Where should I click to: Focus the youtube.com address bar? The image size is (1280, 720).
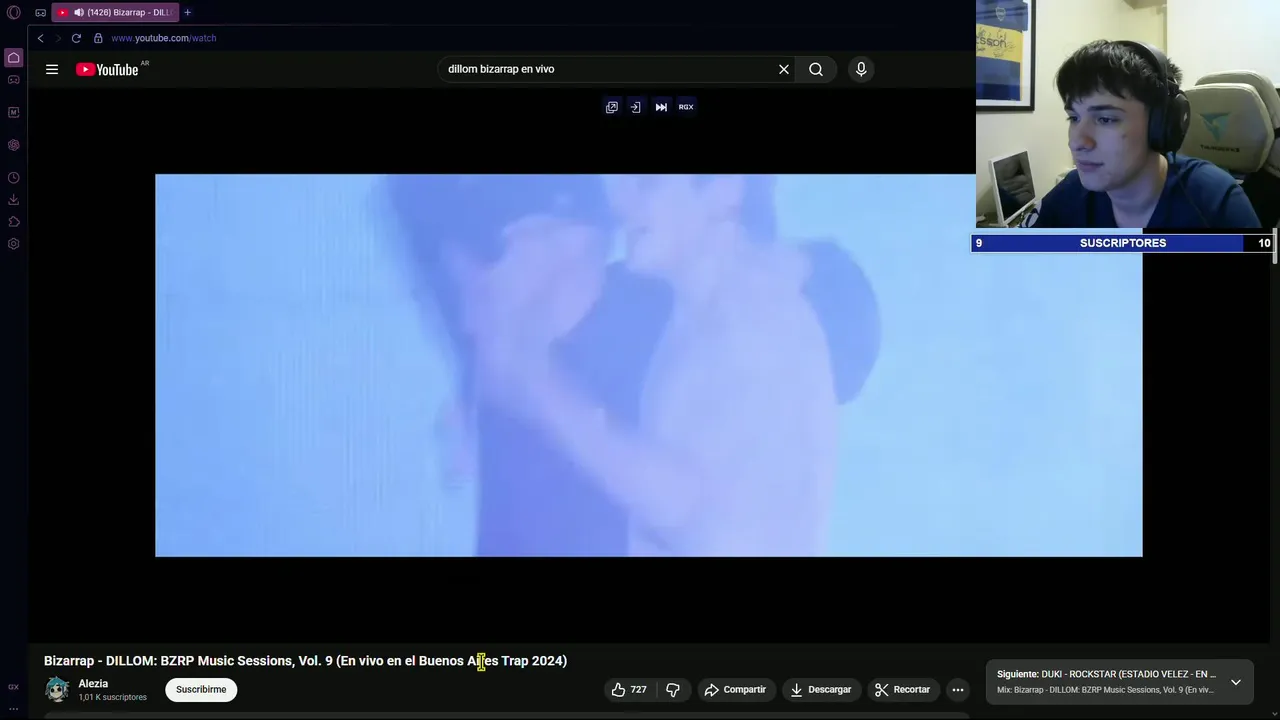tap(164, 38)
